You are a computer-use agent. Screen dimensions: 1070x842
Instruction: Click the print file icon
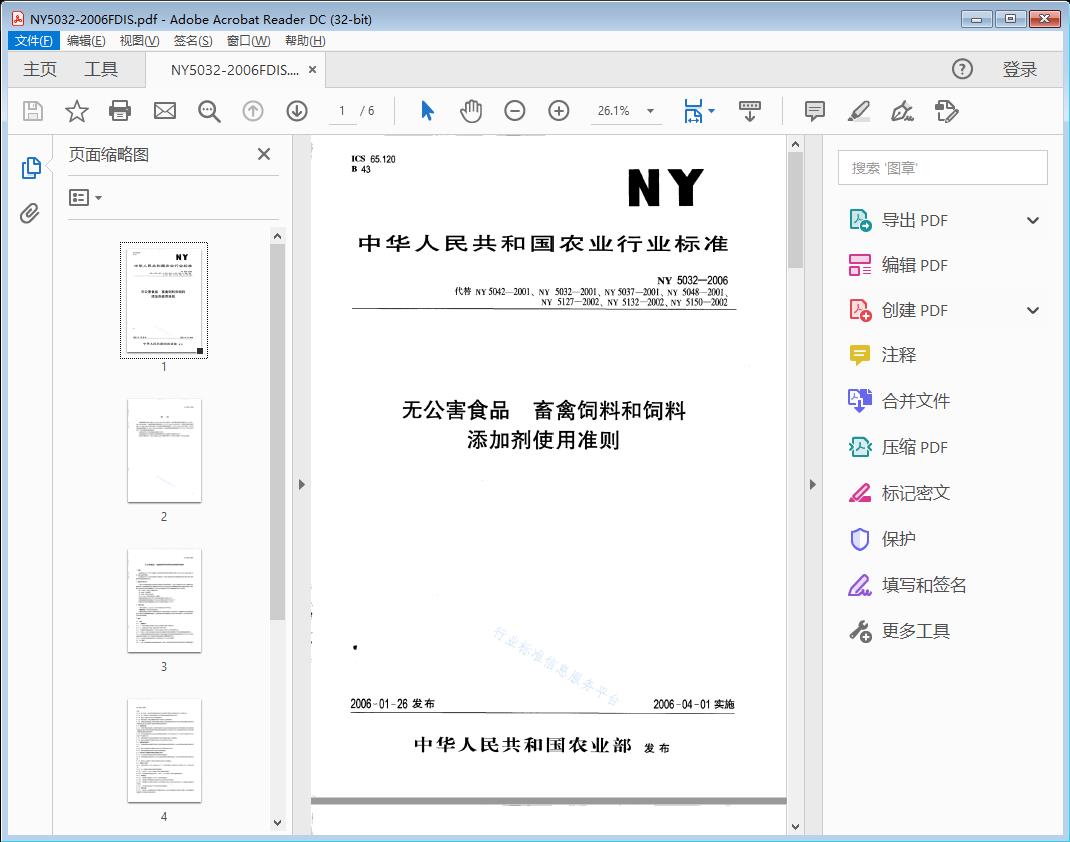120,111
